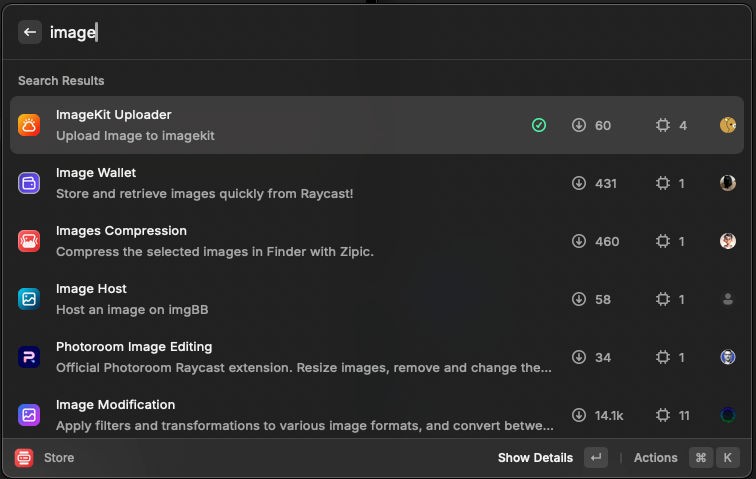
Task: Click the commands icon for Image Host
Action: 663,299
